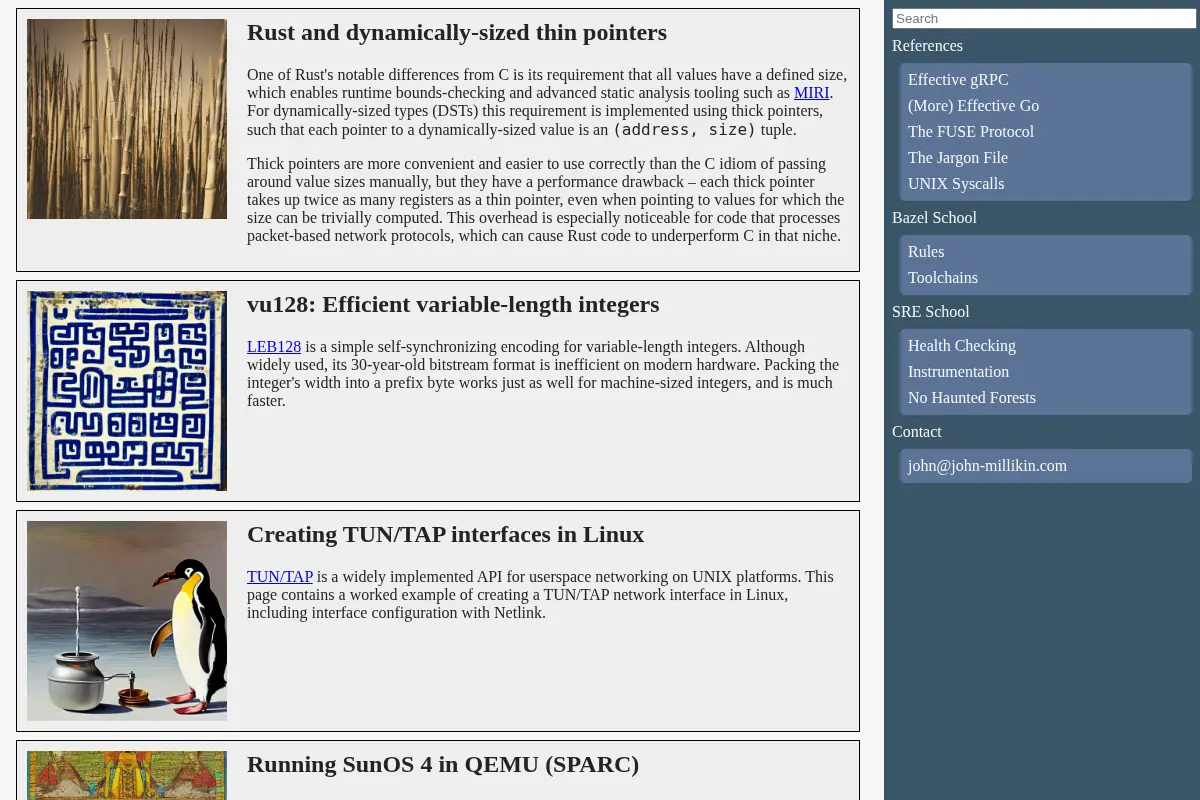Open Bazel School Rules page
The image size is (1200, 800).
coord(926,252)
